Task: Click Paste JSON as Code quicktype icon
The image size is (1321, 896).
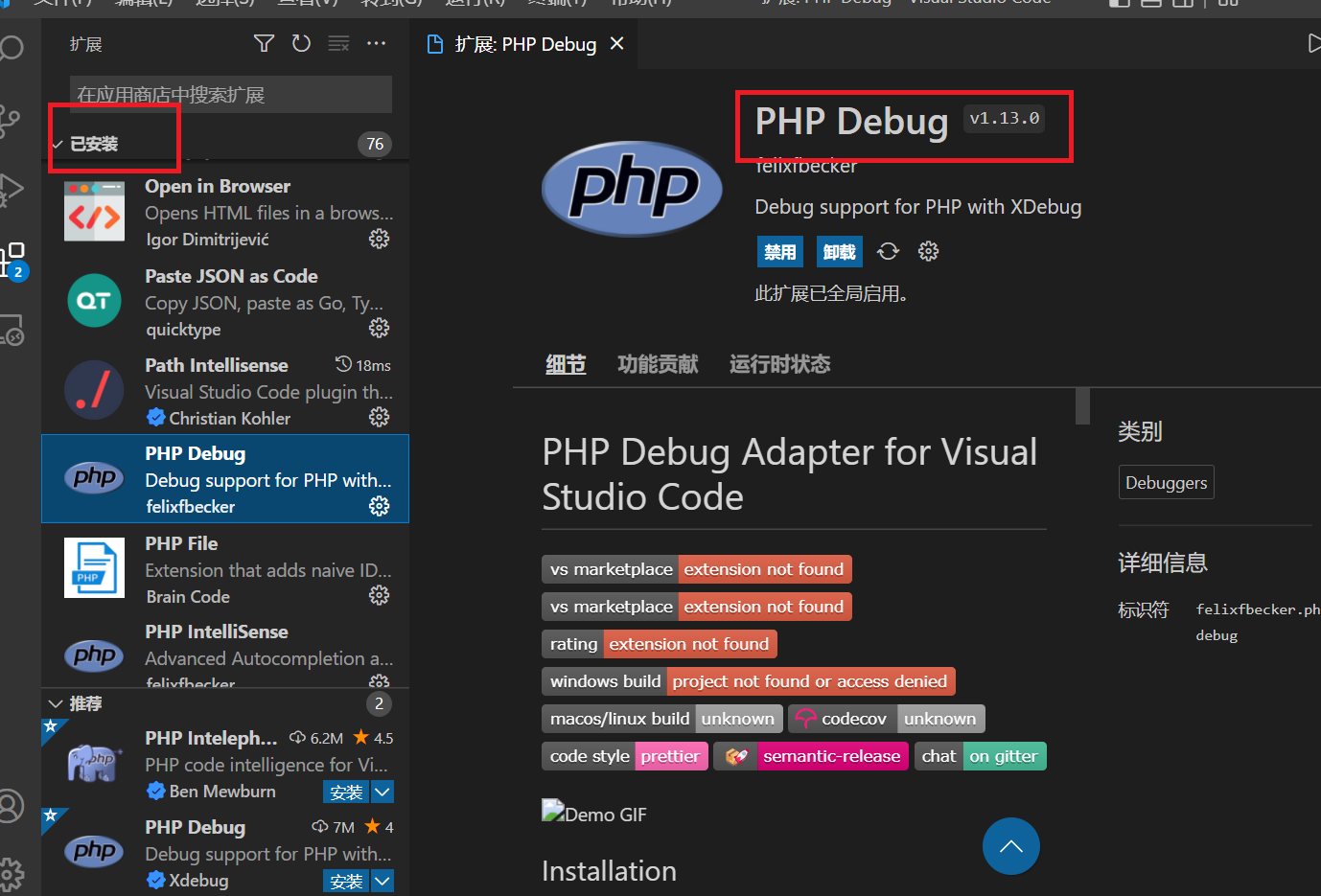Action: pyautogui.click(x=94, y=301)
